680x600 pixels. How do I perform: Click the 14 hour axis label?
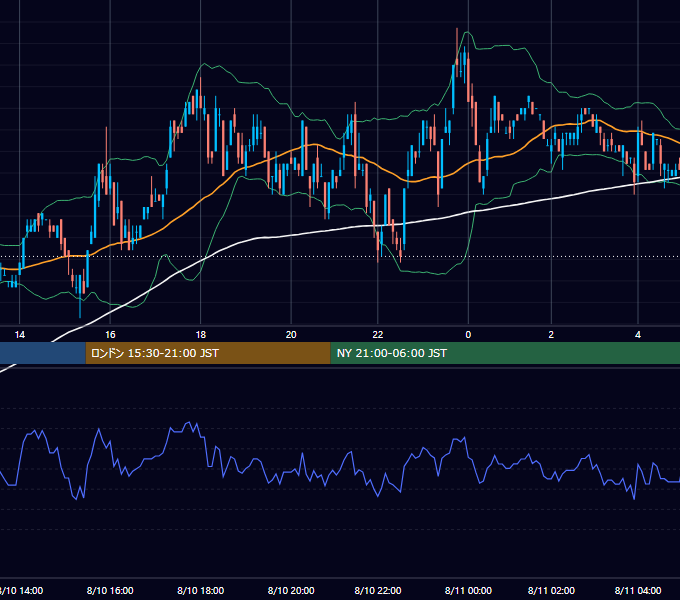pos(20,335)
